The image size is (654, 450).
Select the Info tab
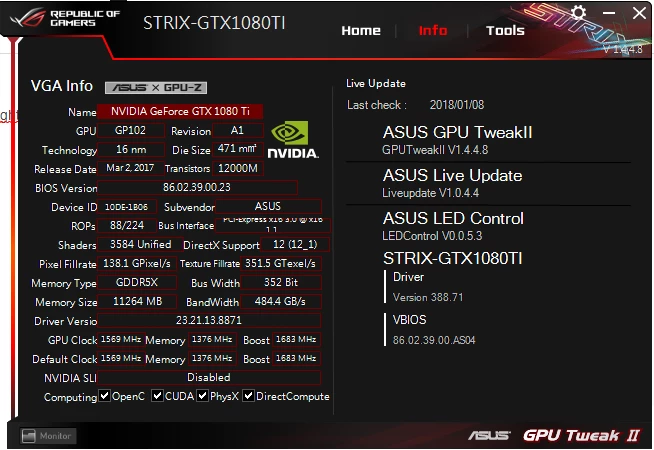pos(433,30)
